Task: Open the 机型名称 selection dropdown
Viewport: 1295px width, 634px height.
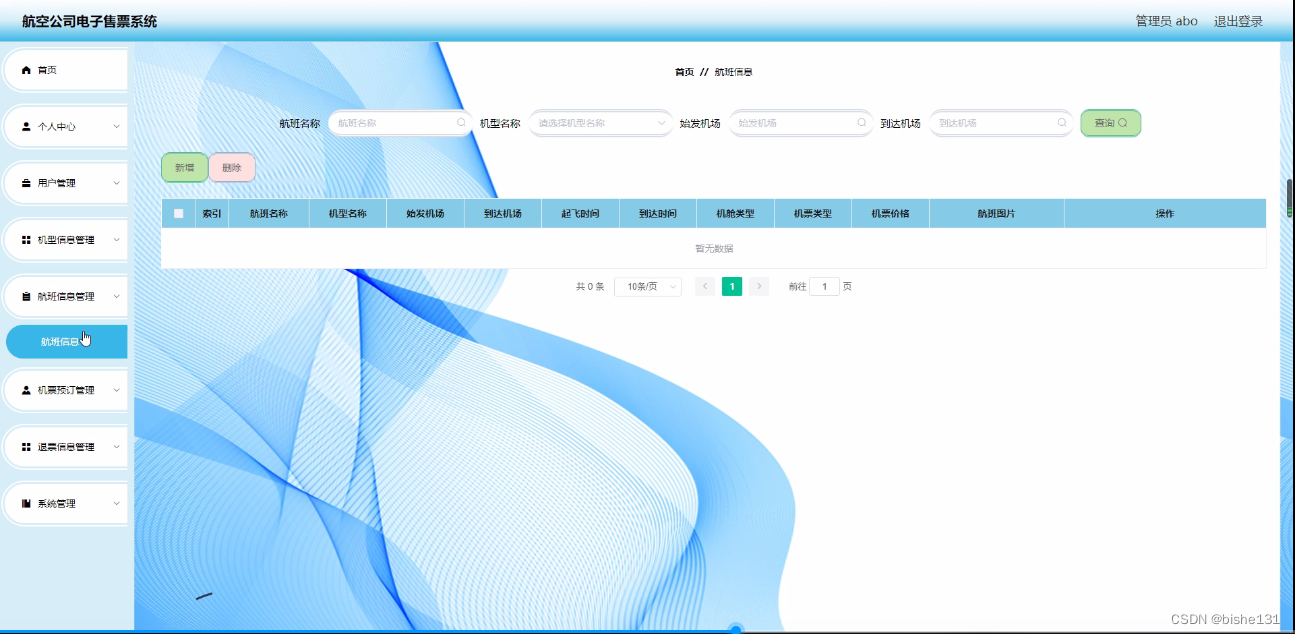Action: point(600,122)
